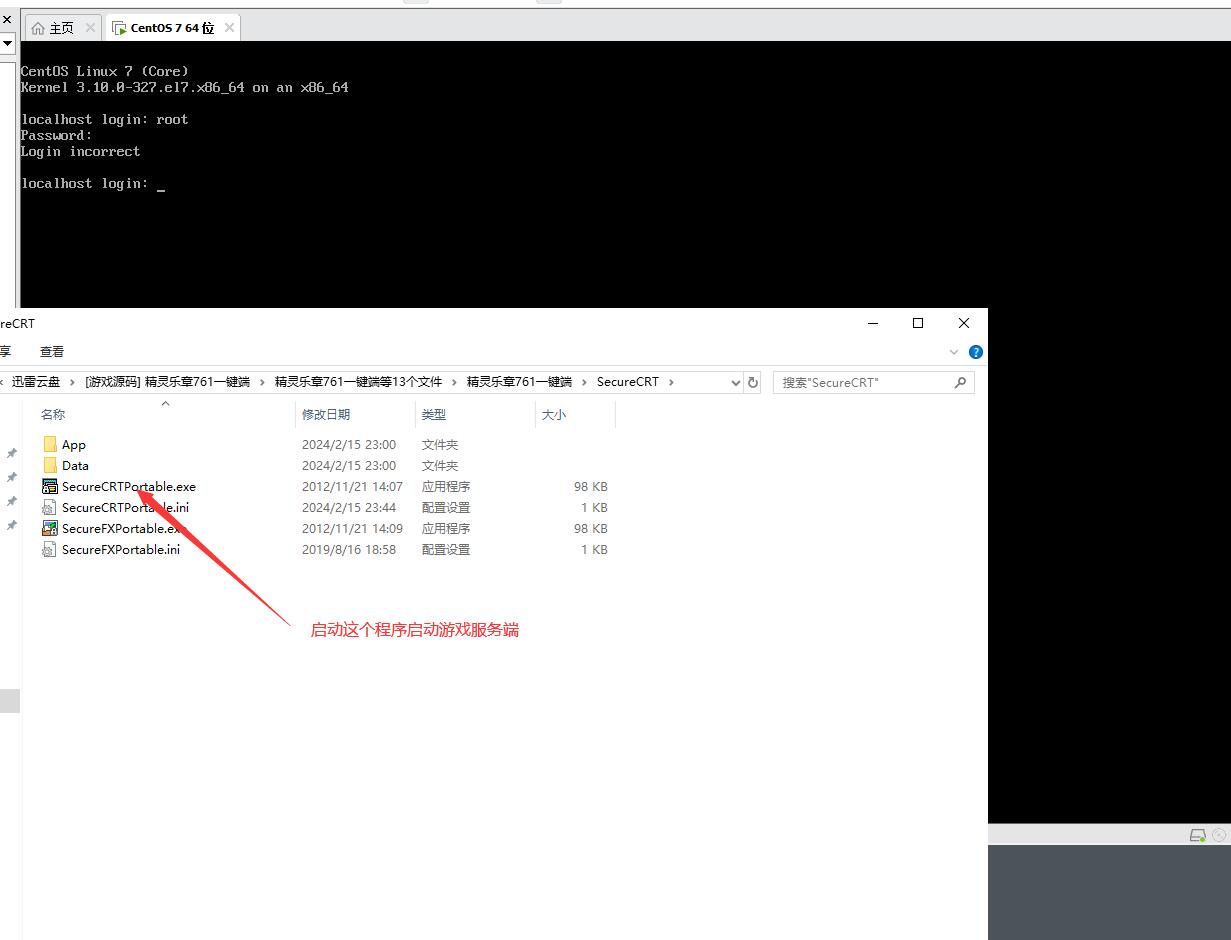Click the SecureFXPortable.ini file icon

pyautogui.click(x=50, y=550)
